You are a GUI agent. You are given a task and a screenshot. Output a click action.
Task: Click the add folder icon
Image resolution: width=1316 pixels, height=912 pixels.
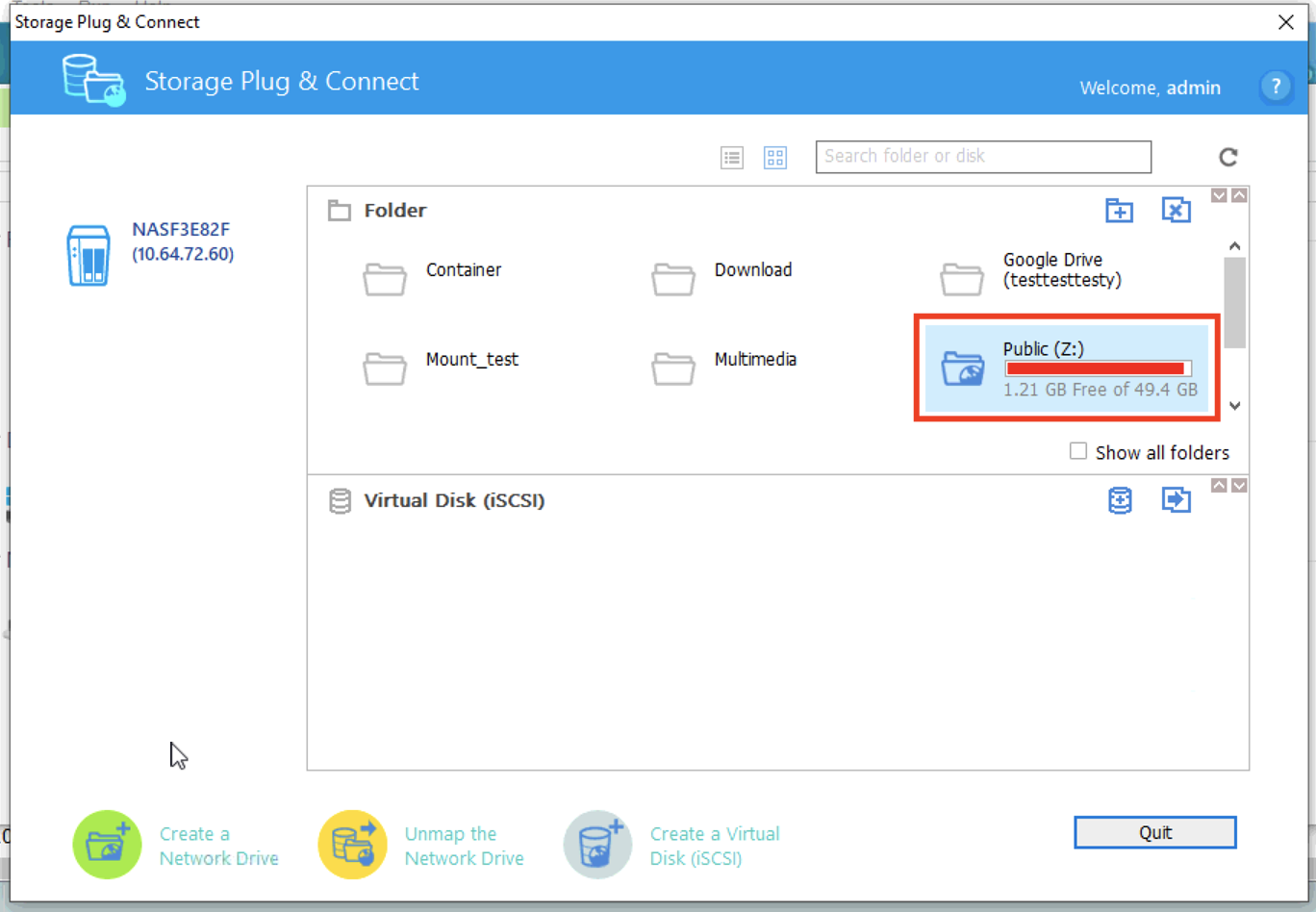click(x=1119, y=211)
